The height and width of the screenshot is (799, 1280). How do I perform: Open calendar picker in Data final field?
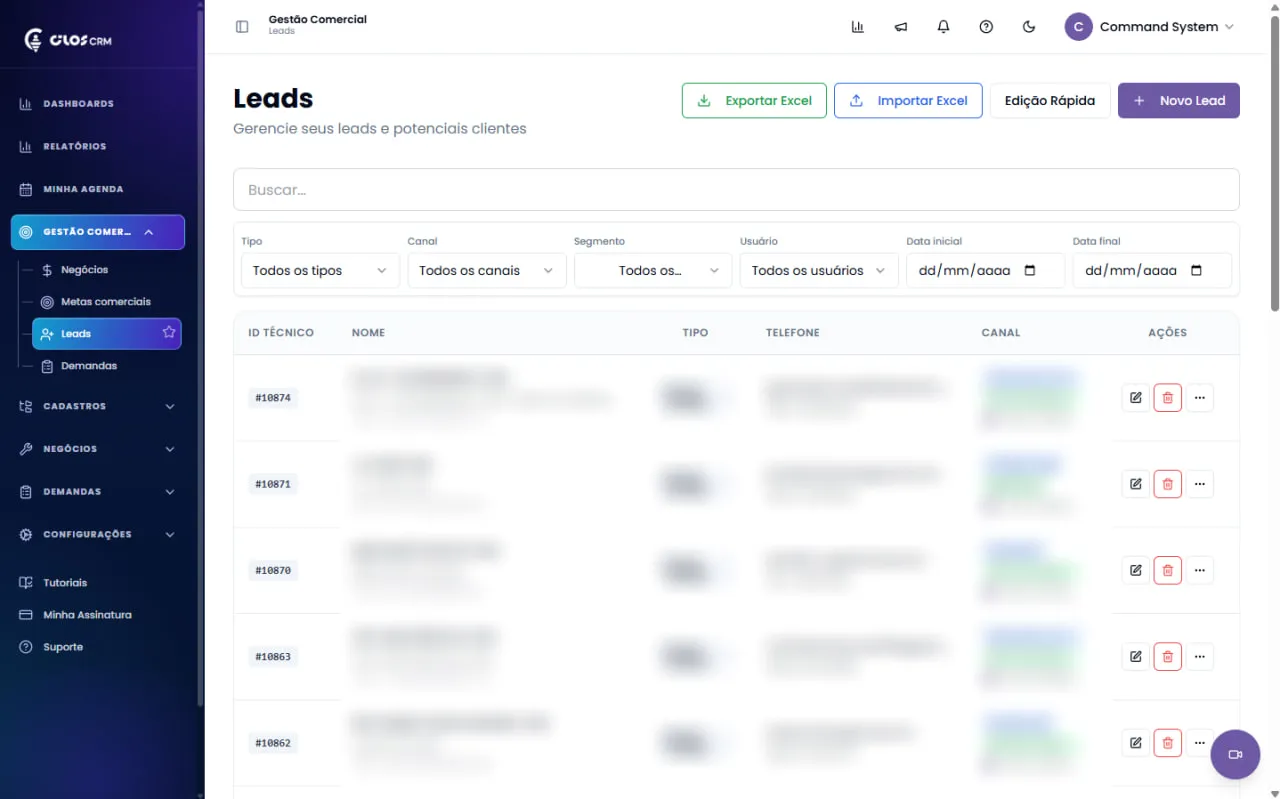[1197, 271]
